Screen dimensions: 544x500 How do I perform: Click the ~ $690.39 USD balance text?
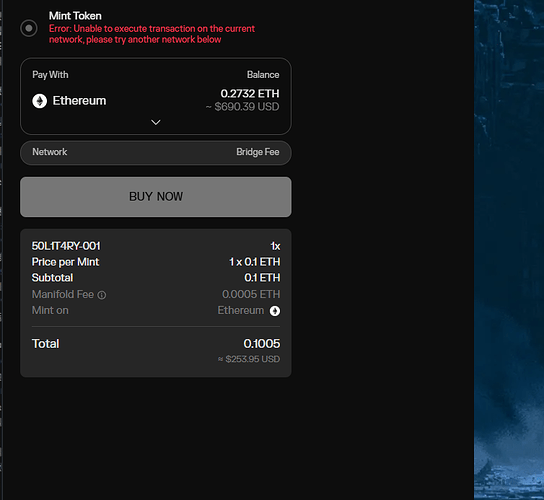pos(243,107)
